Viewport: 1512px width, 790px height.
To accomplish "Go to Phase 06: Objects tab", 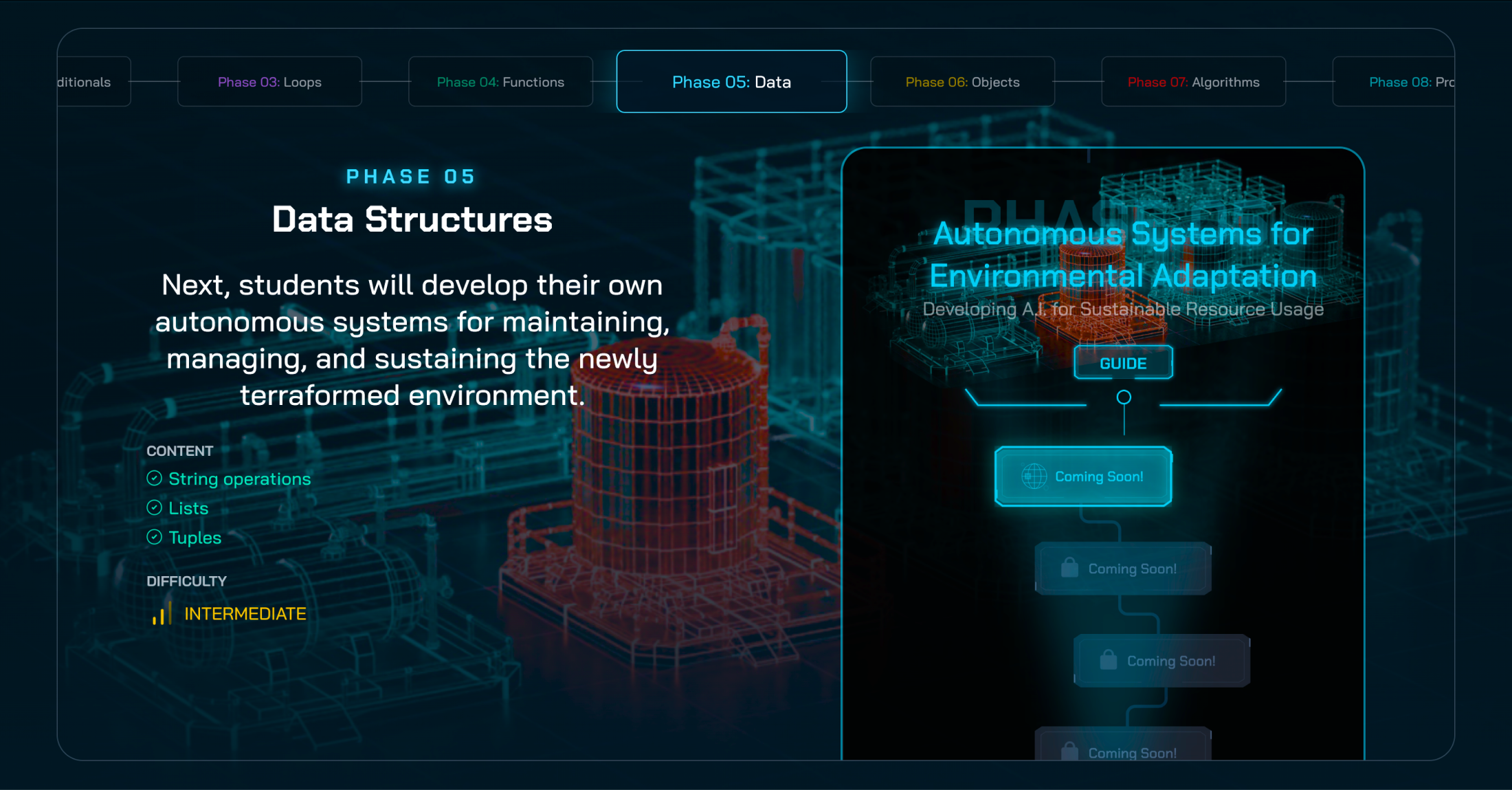I will point(962,82).
